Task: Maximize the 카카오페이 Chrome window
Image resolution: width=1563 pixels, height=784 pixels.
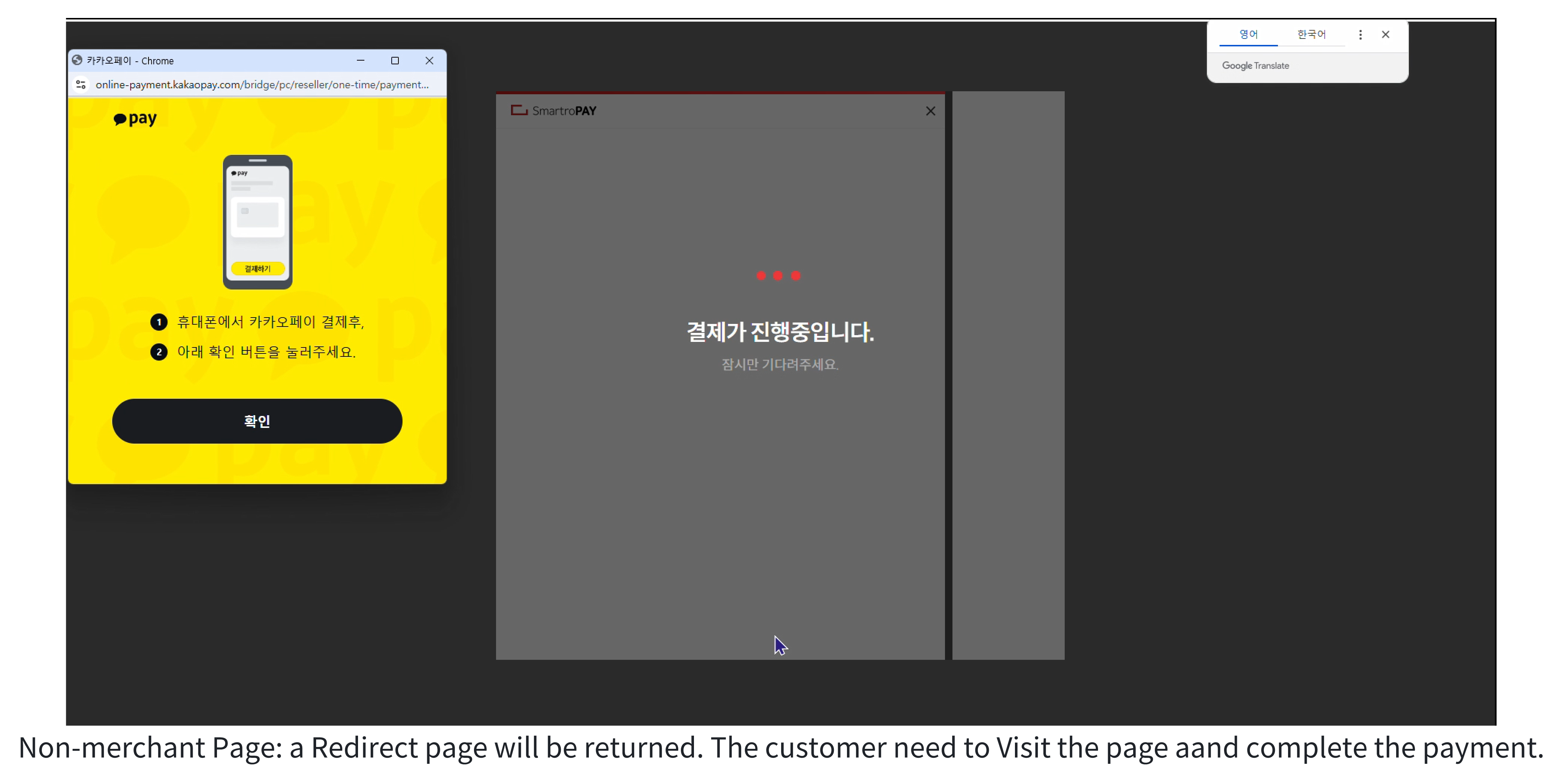Action: [x=395, y=61]
